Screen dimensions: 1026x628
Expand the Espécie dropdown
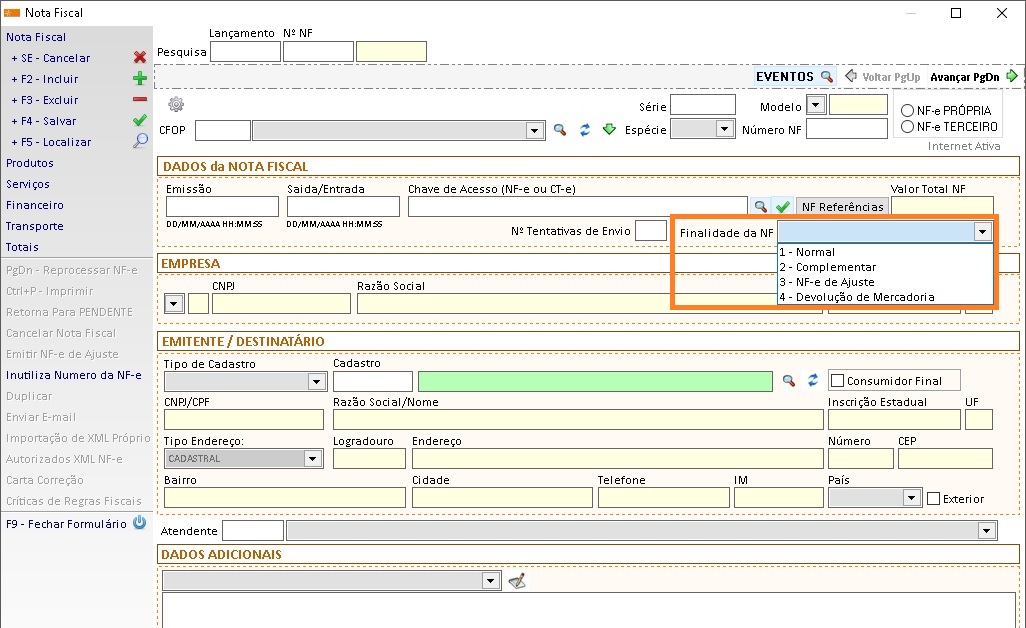(x=723, y=129)
